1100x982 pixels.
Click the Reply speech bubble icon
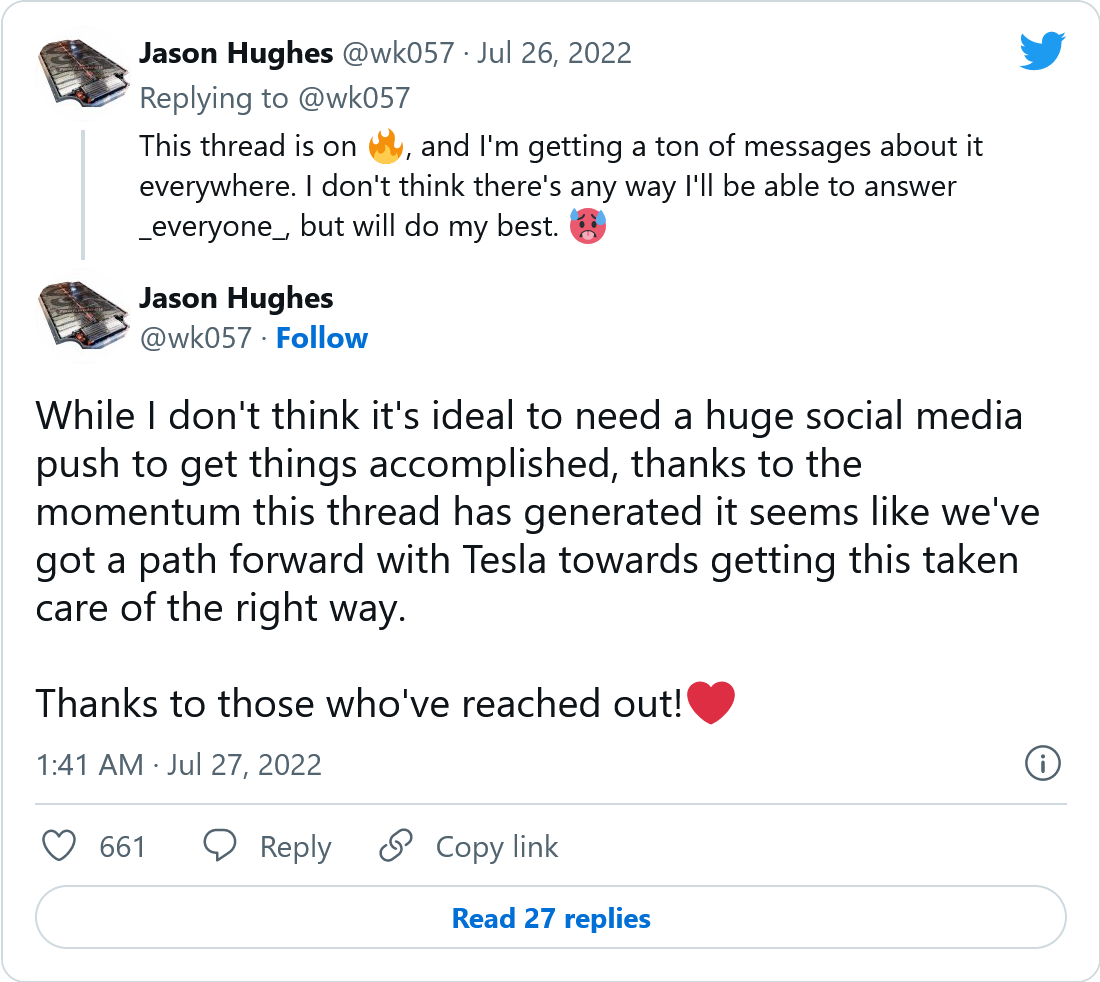click(220, 847)
